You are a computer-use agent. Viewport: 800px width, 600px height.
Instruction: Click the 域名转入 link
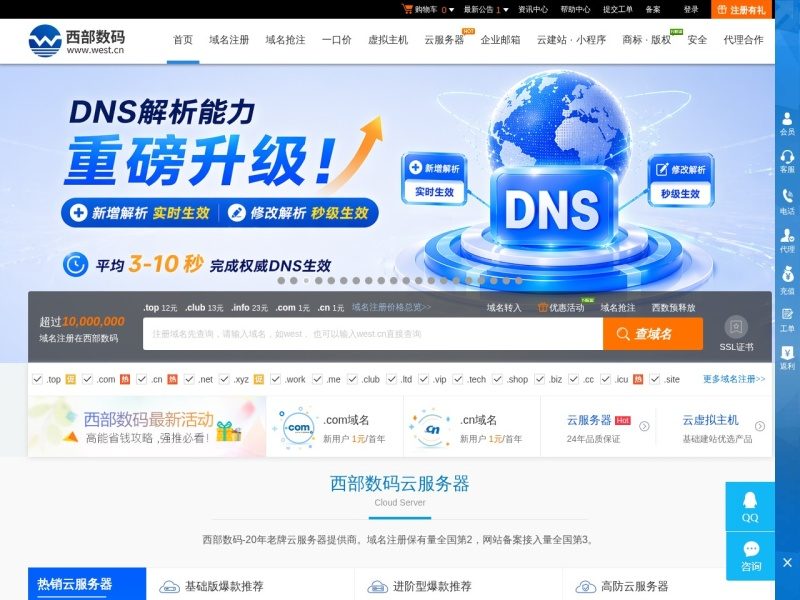coord(504,308)
